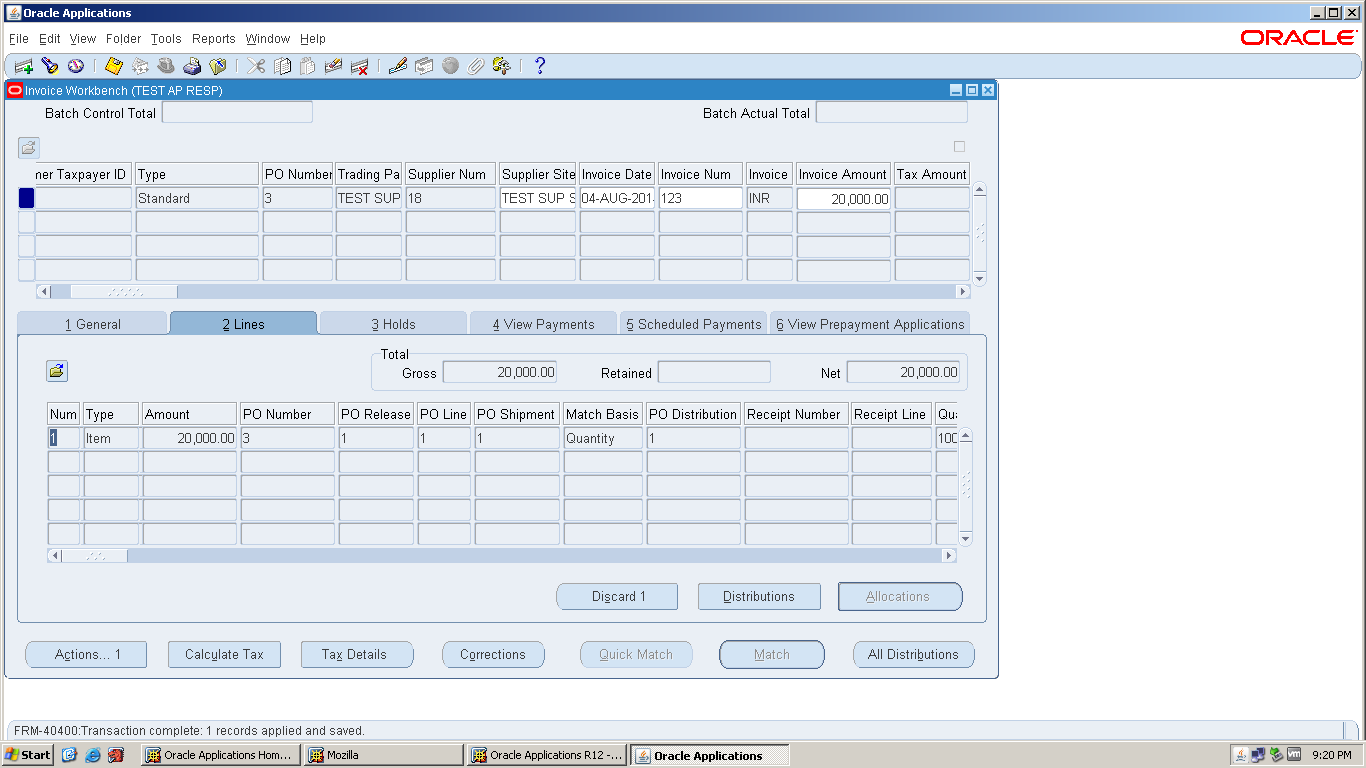This screenshot has width=1366, height=768.
Task: Click the Invoice Num field containing 123
Action: (x=700, y=198)
